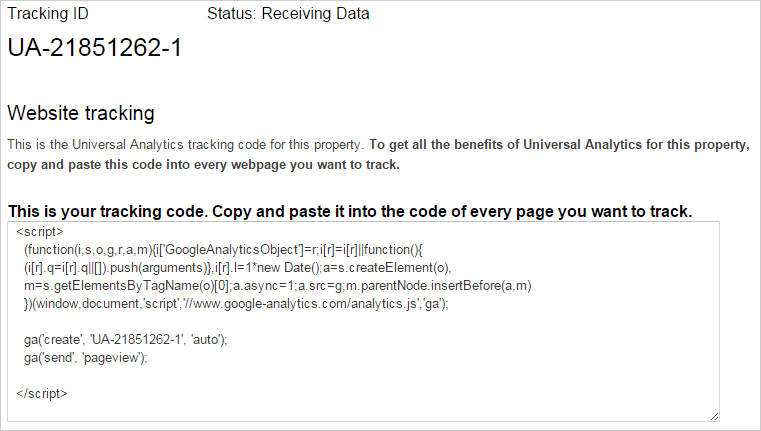Click the Universal Analytics description sentence
Viewport: 761px width, 431px height.
click(185, 145)
